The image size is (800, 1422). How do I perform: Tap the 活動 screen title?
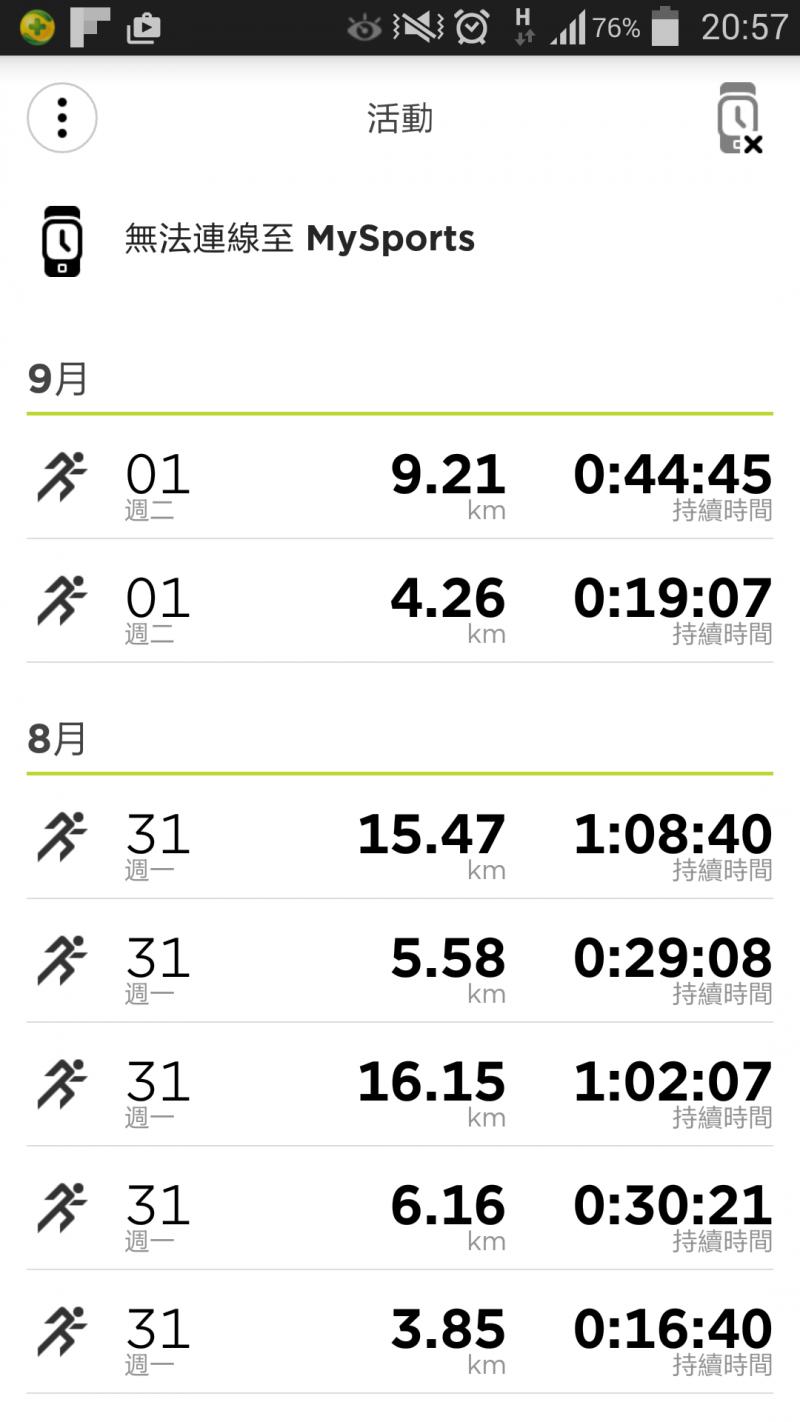point(400,119)
